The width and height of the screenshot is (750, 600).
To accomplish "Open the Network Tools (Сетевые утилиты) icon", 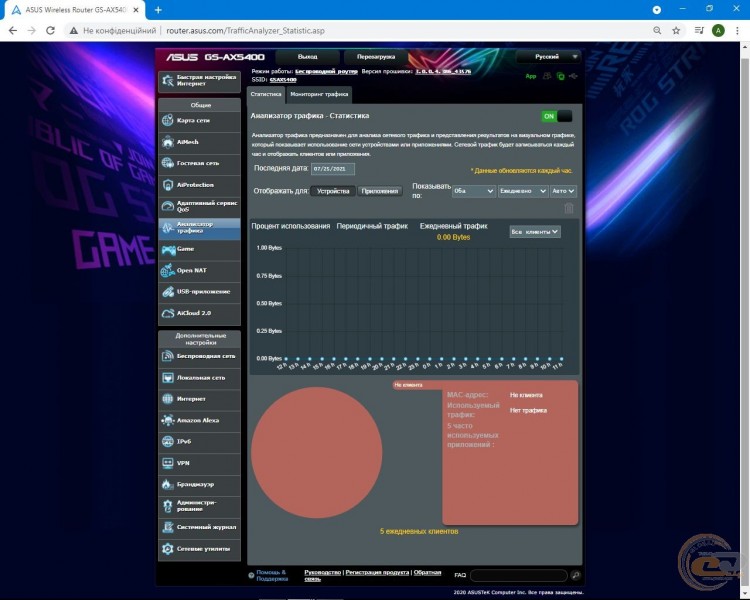I will [x=167, y=549].
